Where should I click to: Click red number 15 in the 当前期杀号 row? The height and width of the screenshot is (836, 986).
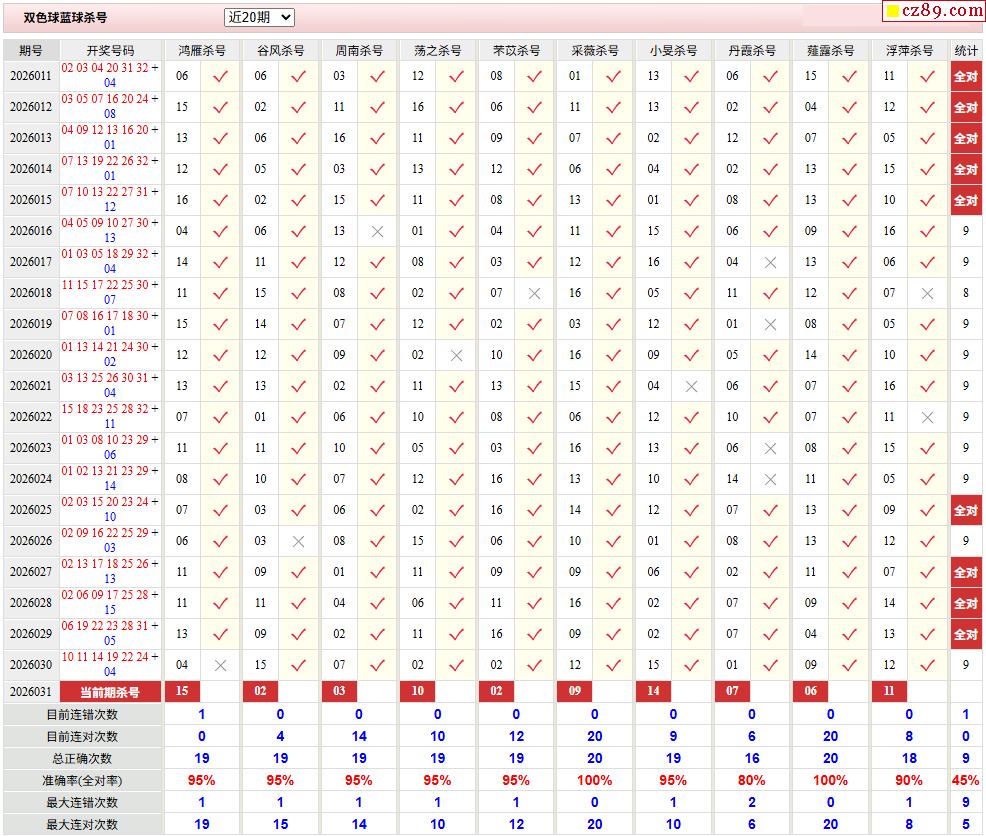click(182, 691)
